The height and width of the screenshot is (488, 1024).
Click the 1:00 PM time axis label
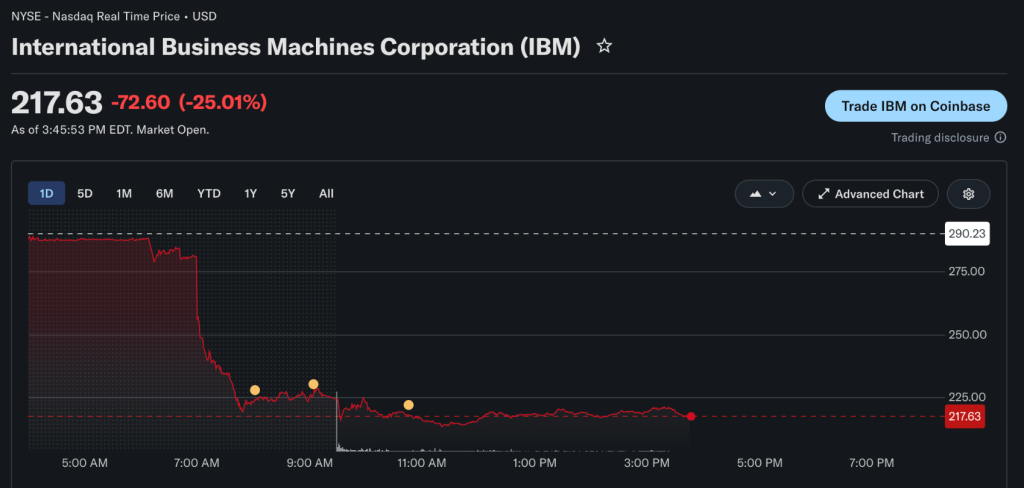click(x=535, y=463)
